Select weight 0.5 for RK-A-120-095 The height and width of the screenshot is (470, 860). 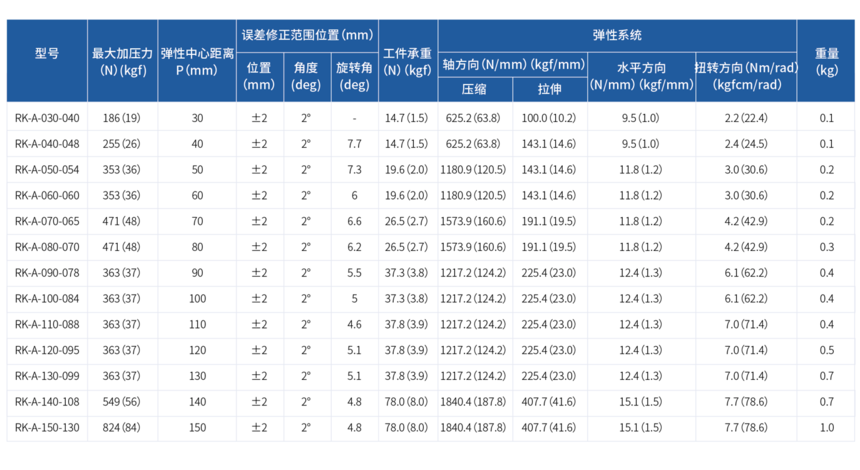click(827, 350)
